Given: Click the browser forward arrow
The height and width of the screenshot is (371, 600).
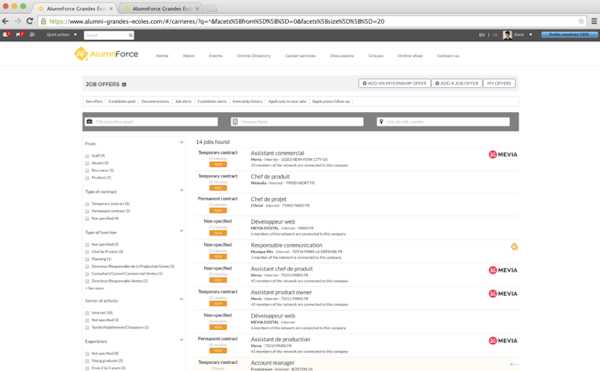Looking at the screenshot, I should pos(18,21).
